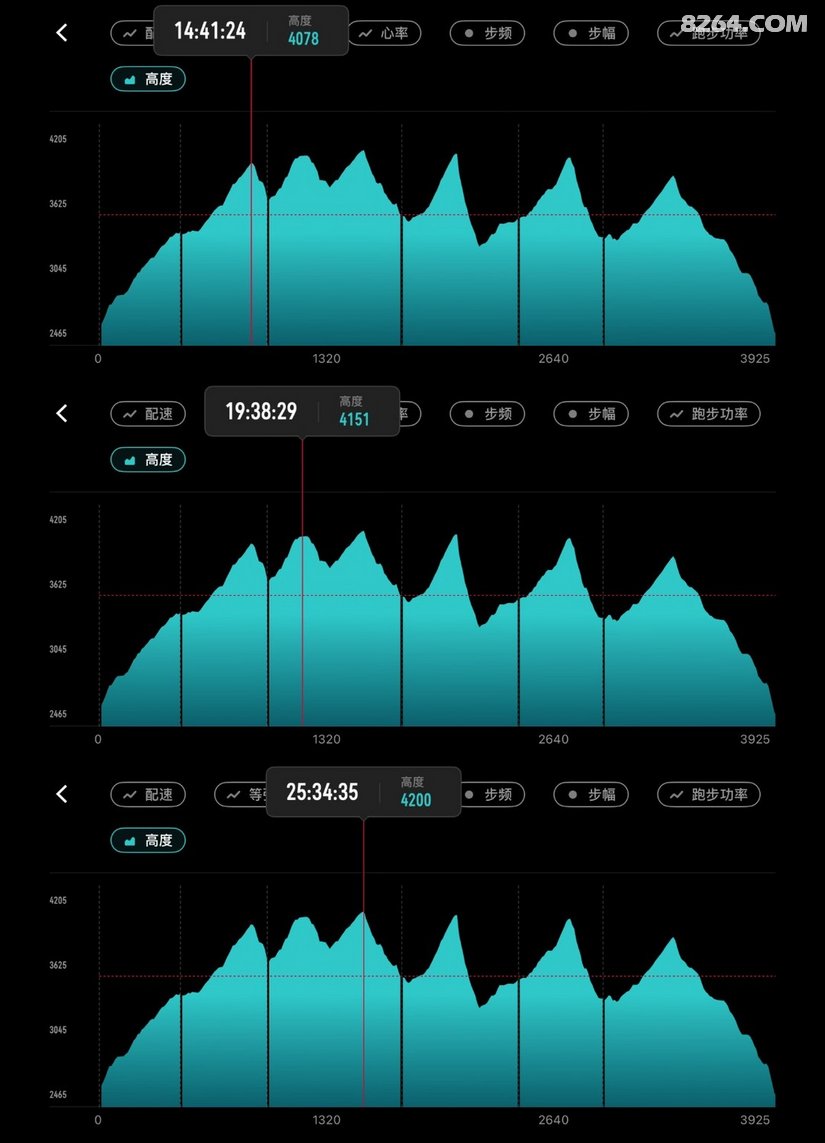The height and width of the screenshot is (1143, 825).
Task: Click axis label 2640 below the 19:38:29 chart
Action: 553,738
